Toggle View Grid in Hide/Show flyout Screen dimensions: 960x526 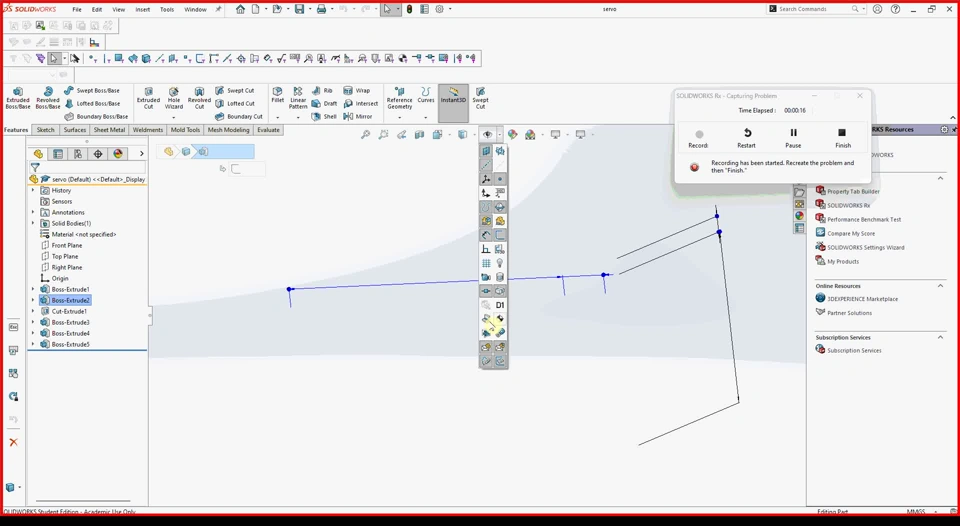[x=486, y=263]
